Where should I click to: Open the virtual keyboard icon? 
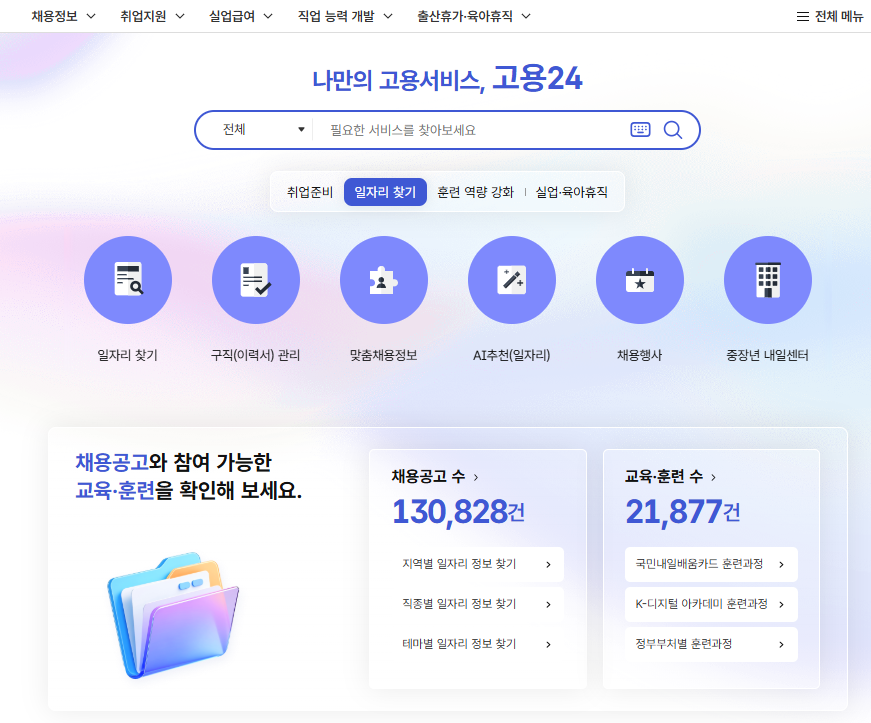pos(640,129)
